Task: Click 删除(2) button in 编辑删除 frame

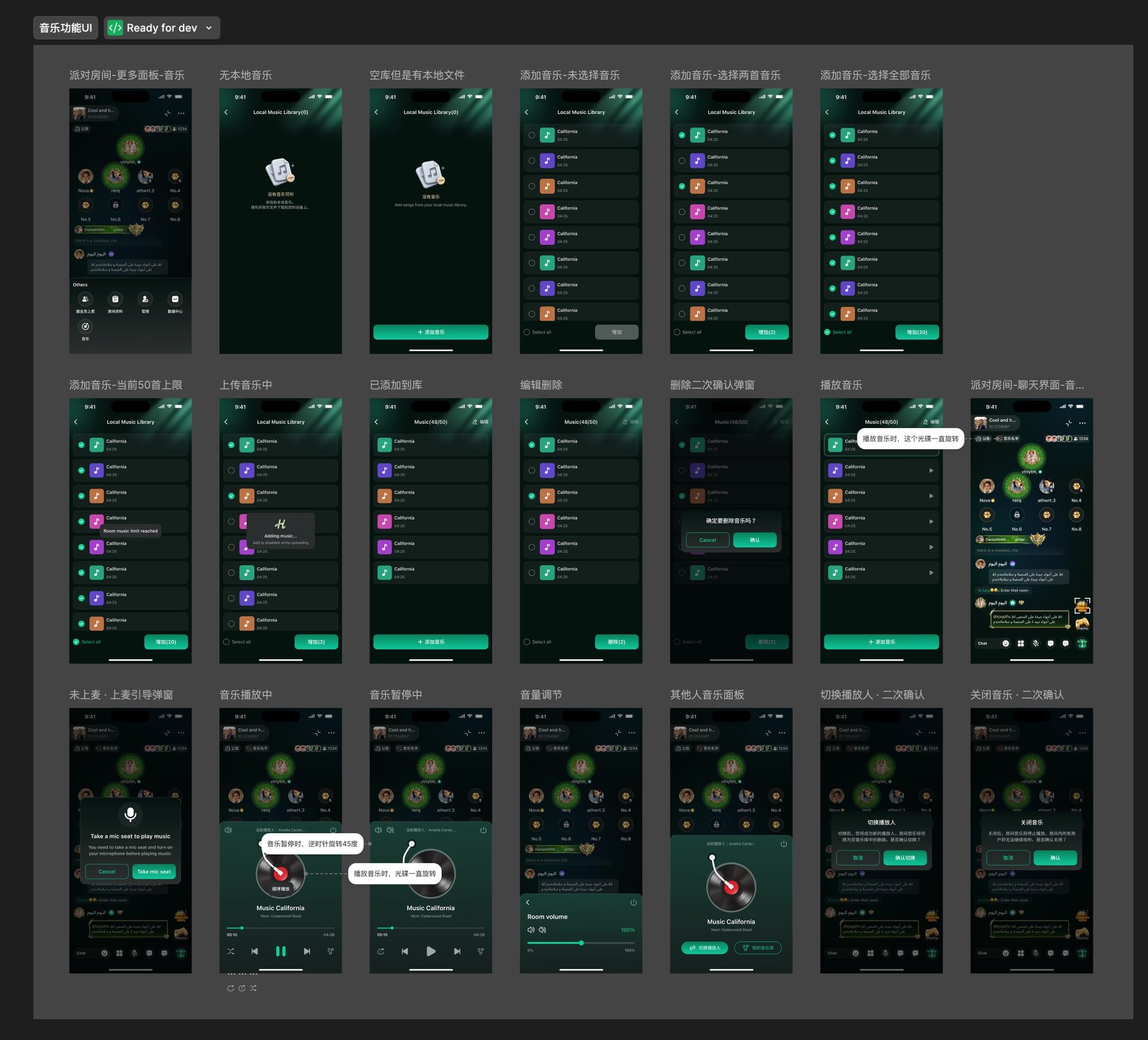Action: coord(616,642)
